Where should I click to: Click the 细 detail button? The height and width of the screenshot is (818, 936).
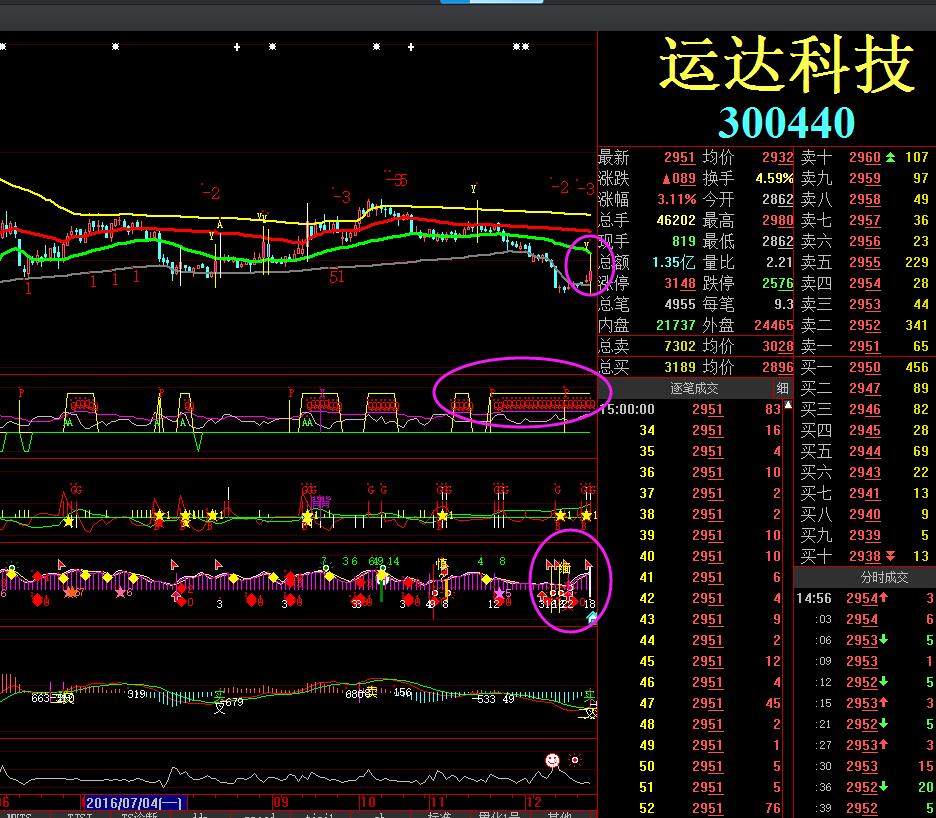click(x=782, y=389)
